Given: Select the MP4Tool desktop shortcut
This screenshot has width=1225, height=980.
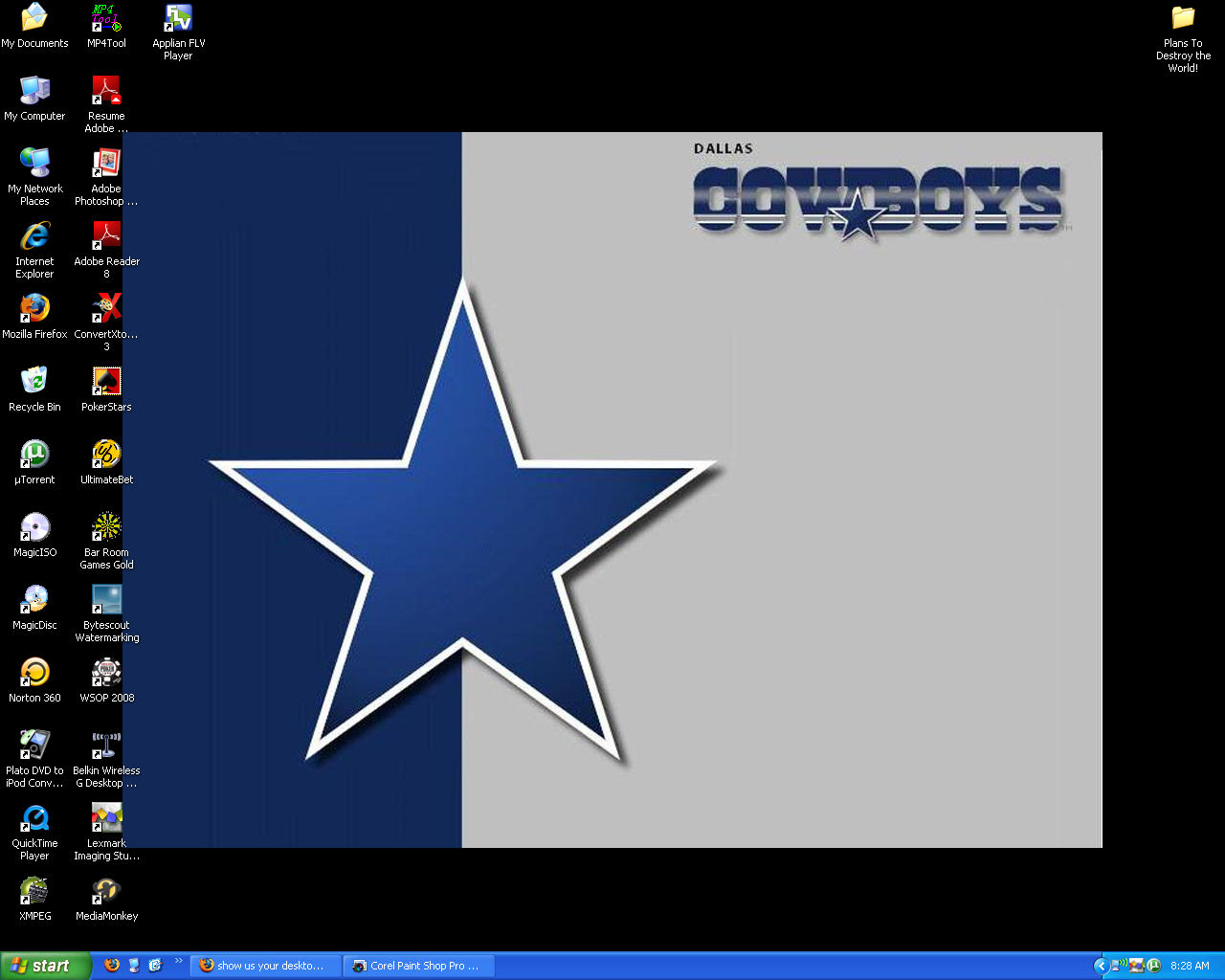Looking at the screenshot, I should click(106, 26).
